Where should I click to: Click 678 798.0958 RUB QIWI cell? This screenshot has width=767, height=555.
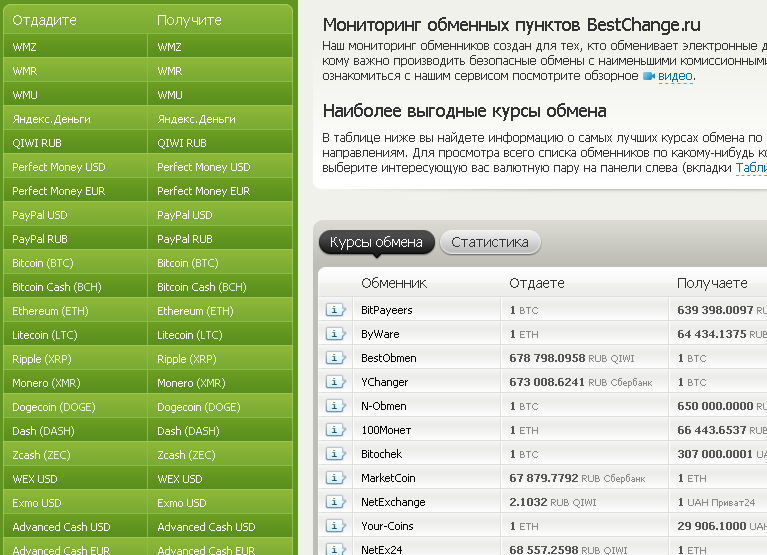pyautogui.click(x=584, y=358)
